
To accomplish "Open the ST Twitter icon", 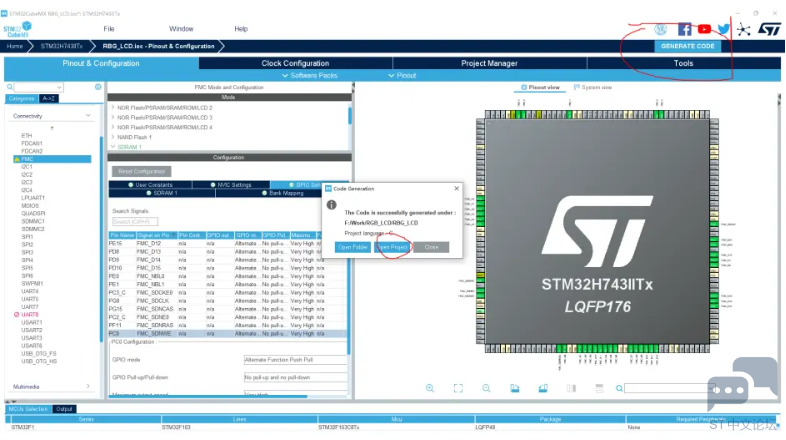I will click(x=723, y=29).
